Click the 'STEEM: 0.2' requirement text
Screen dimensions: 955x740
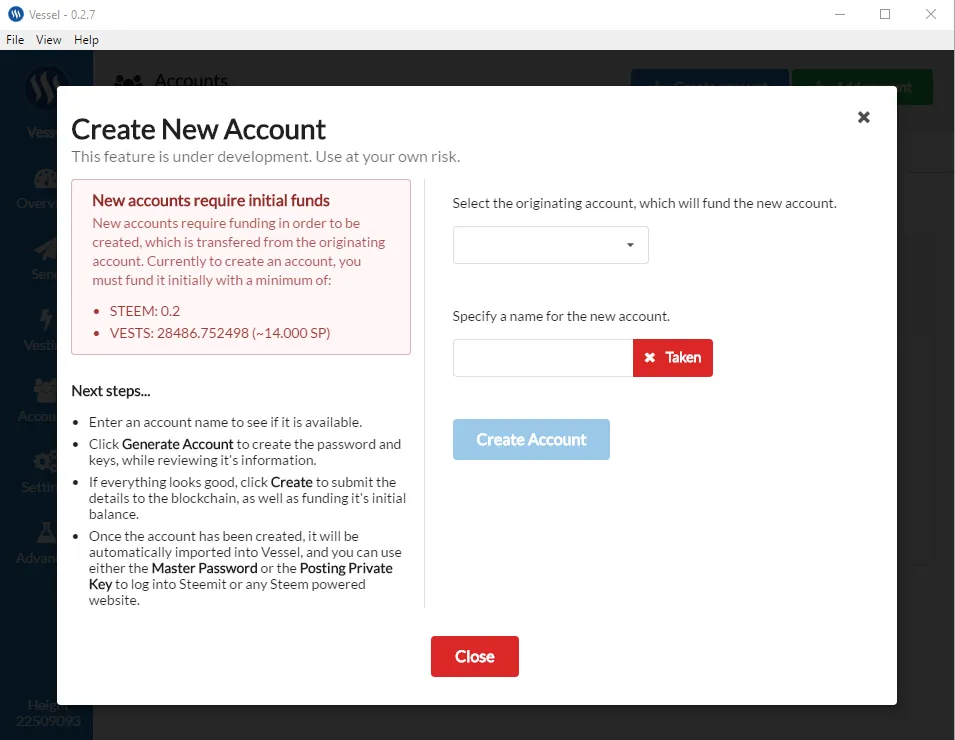tap(144, 311)
